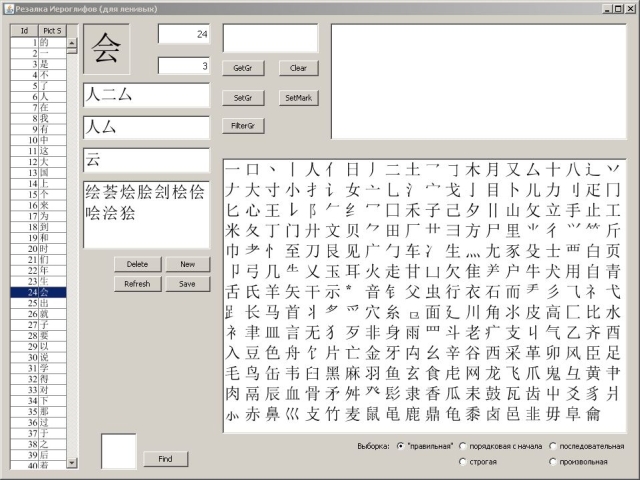This screenshot has height=480, width=640.
Task: Sort by the Id column header
Action: 24,31
